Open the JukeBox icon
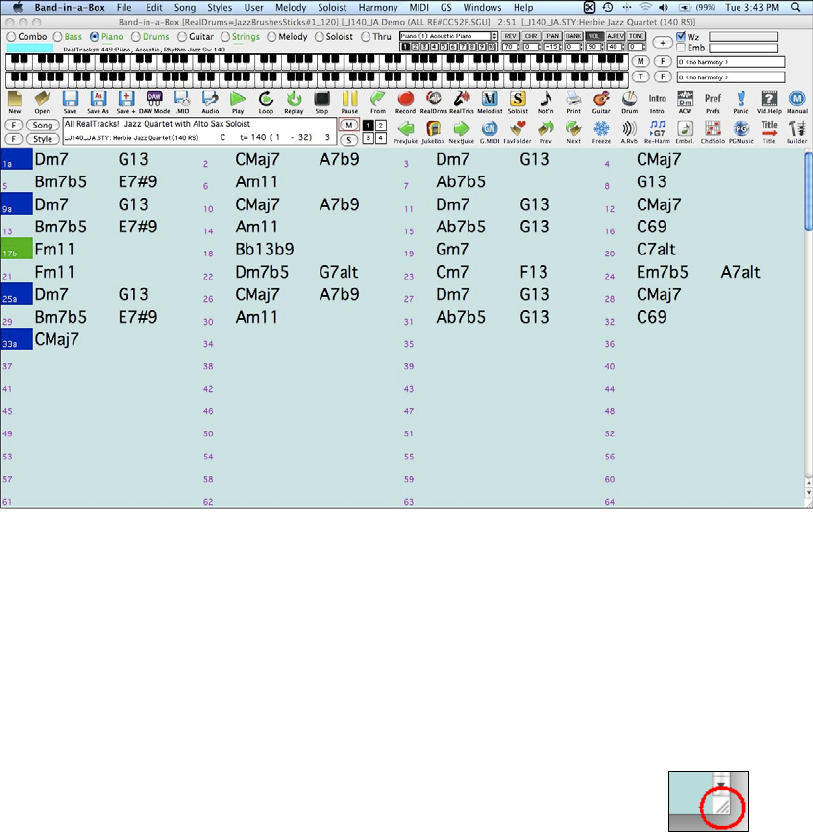 tap(434, 129)
